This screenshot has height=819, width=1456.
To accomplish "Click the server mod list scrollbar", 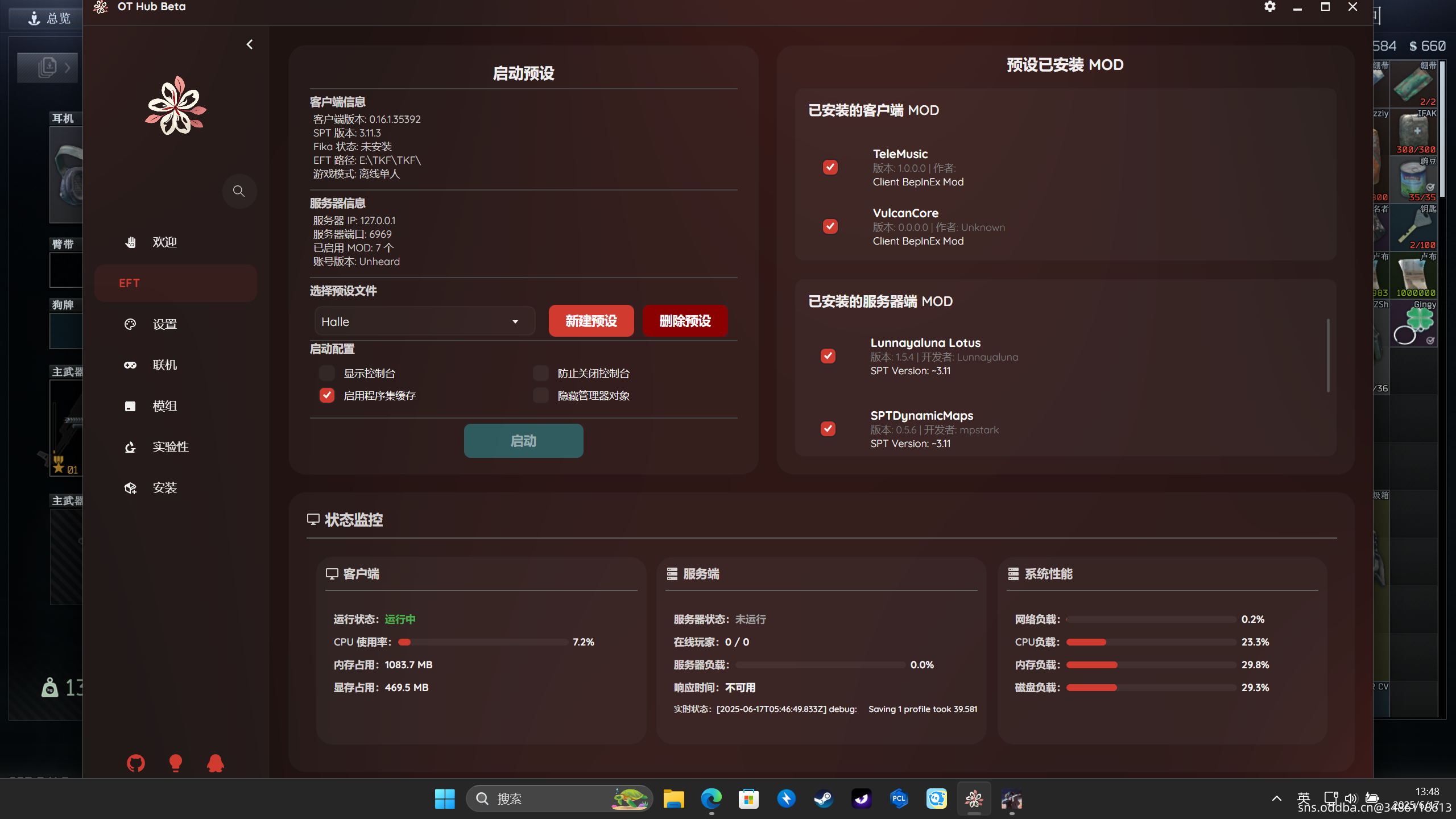I will (x=1328, y=355).
